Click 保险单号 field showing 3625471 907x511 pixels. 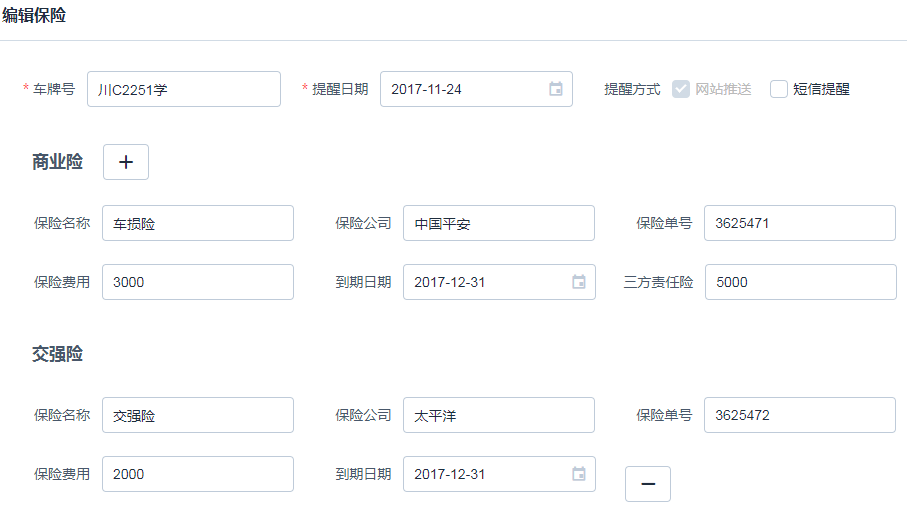(799, 223)
